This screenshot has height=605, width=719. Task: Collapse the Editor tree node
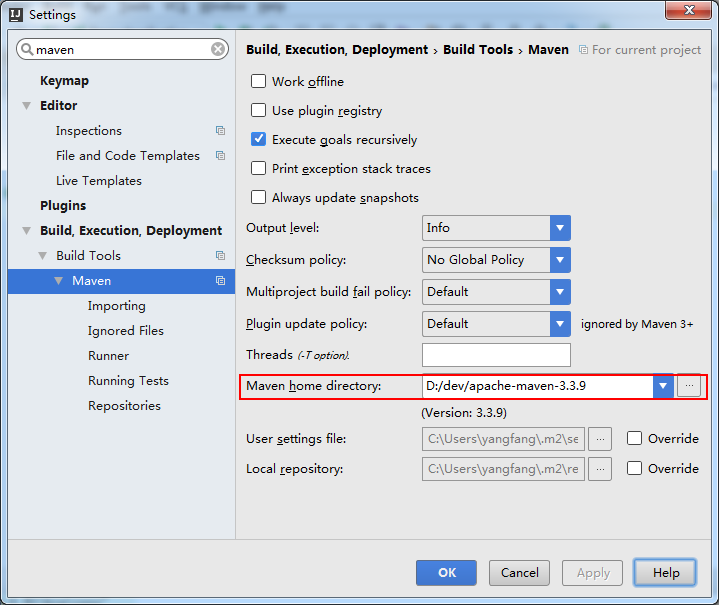tap(27, 106)
